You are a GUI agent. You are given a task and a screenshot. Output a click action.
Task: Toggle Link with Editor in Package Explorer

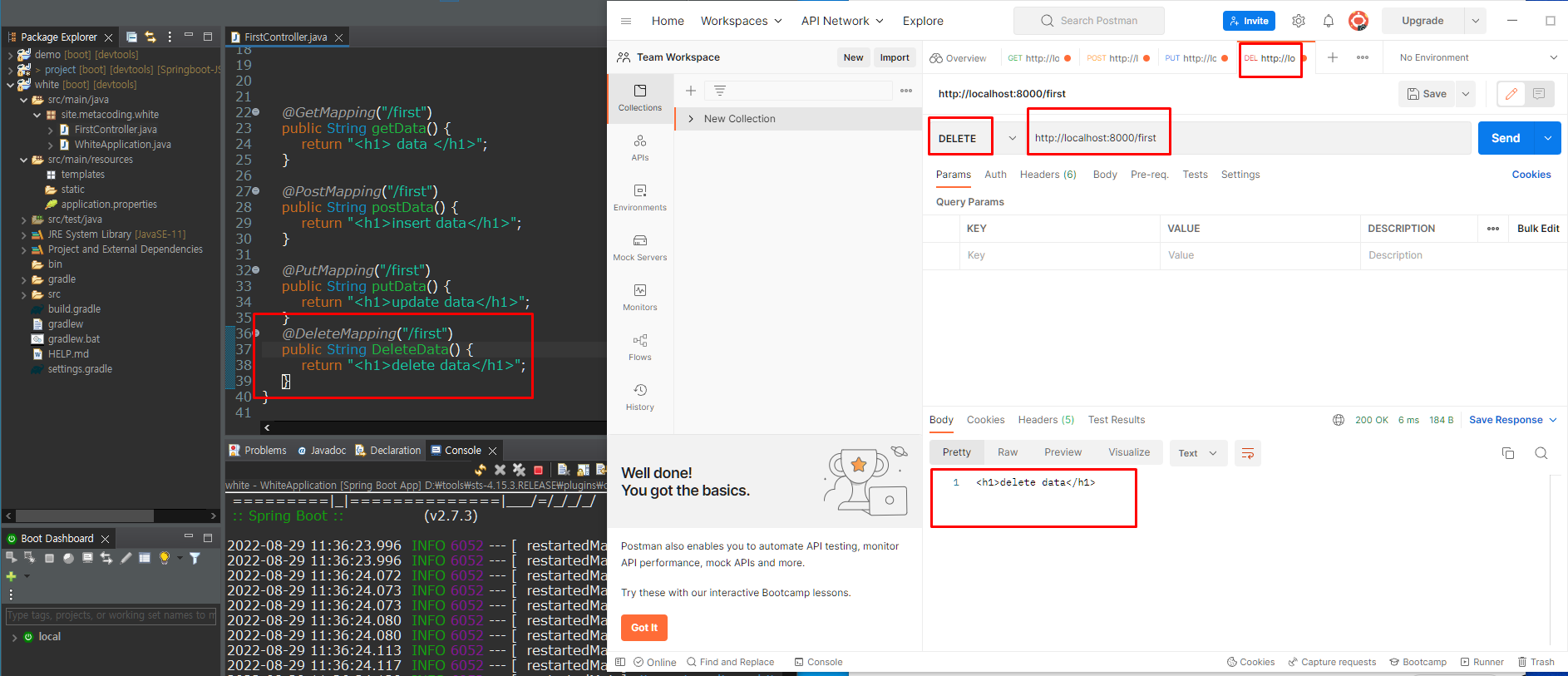coord(150,37)
